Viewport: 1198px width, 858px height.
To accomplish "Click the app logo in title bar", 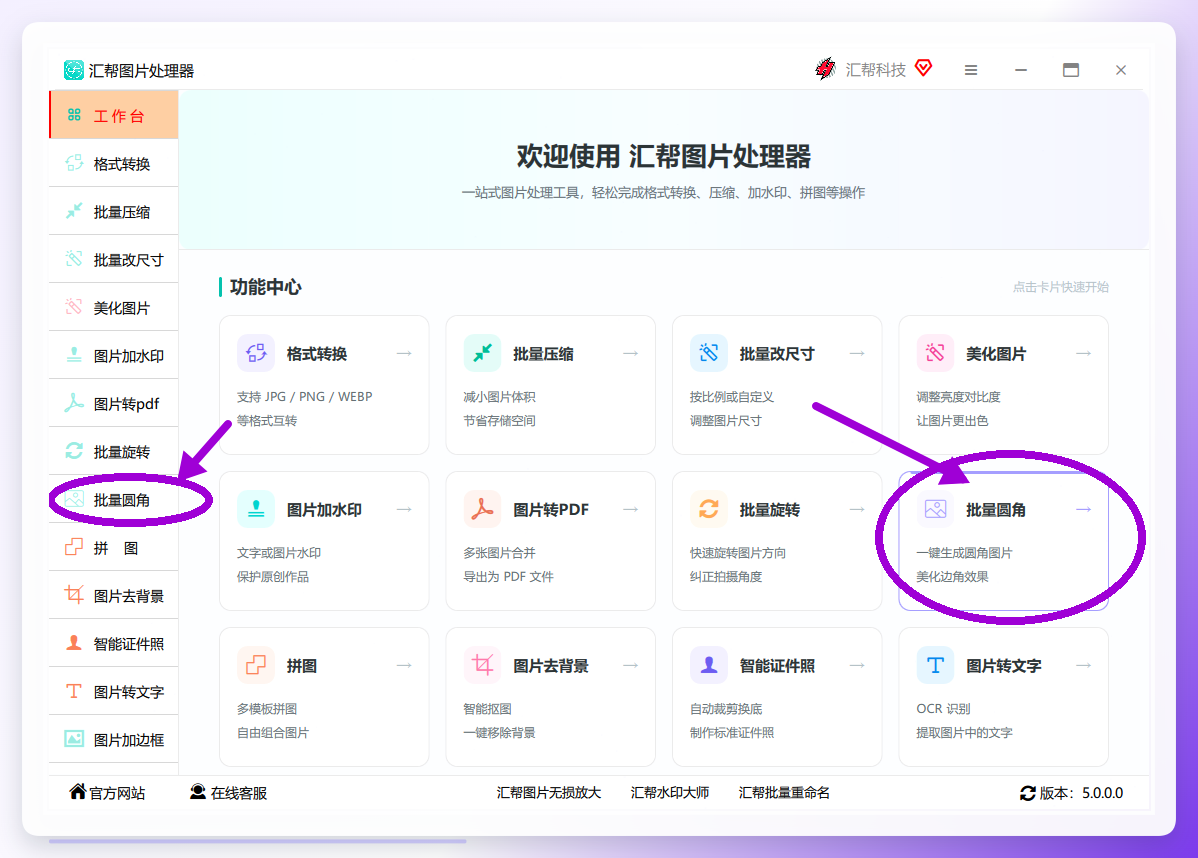I will pos(73,70).
